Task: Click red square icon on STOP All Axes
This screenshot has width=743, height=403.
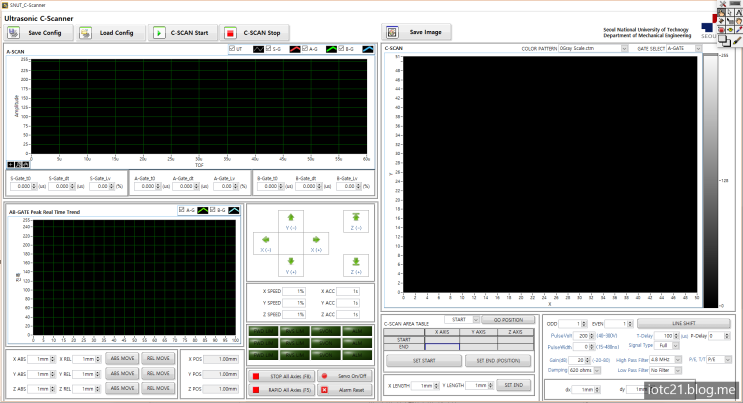Action: [x=256, y=376]
